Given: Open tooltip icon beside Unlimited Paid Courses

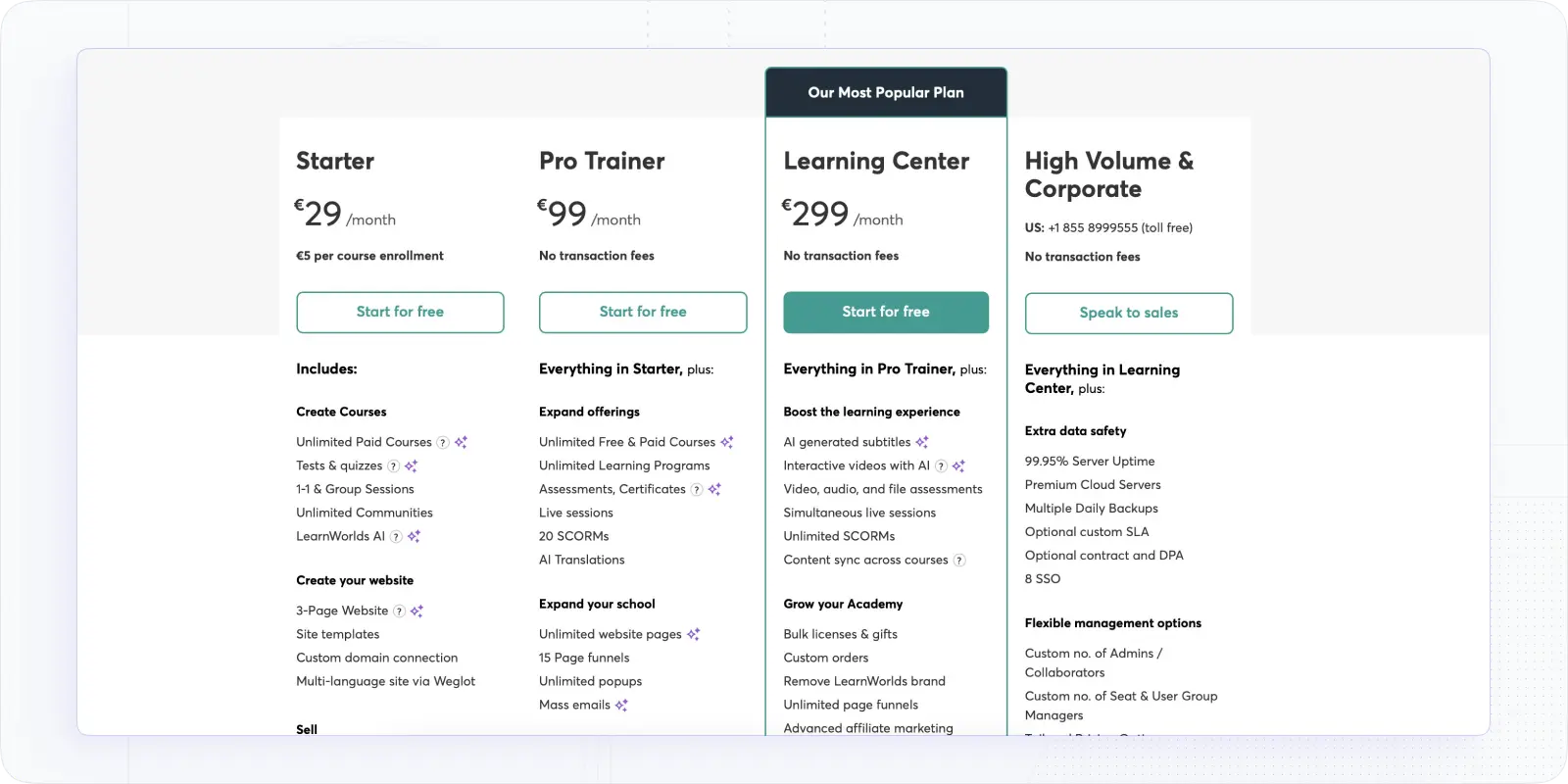Looking at the screenshot, I should [x=442, y=442].
